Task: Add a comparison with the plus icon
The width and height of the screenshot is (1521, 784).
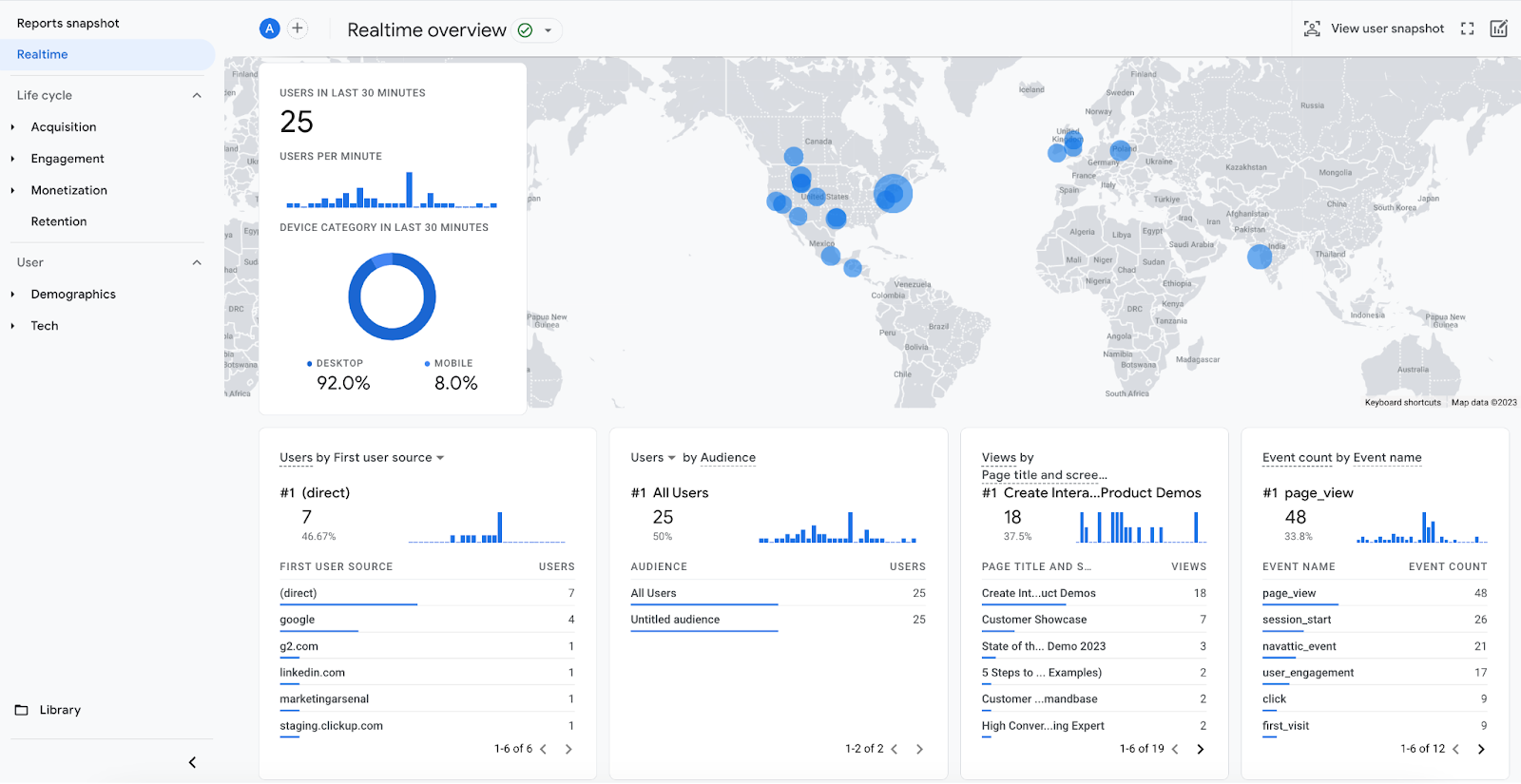Action: coord(298,29)
